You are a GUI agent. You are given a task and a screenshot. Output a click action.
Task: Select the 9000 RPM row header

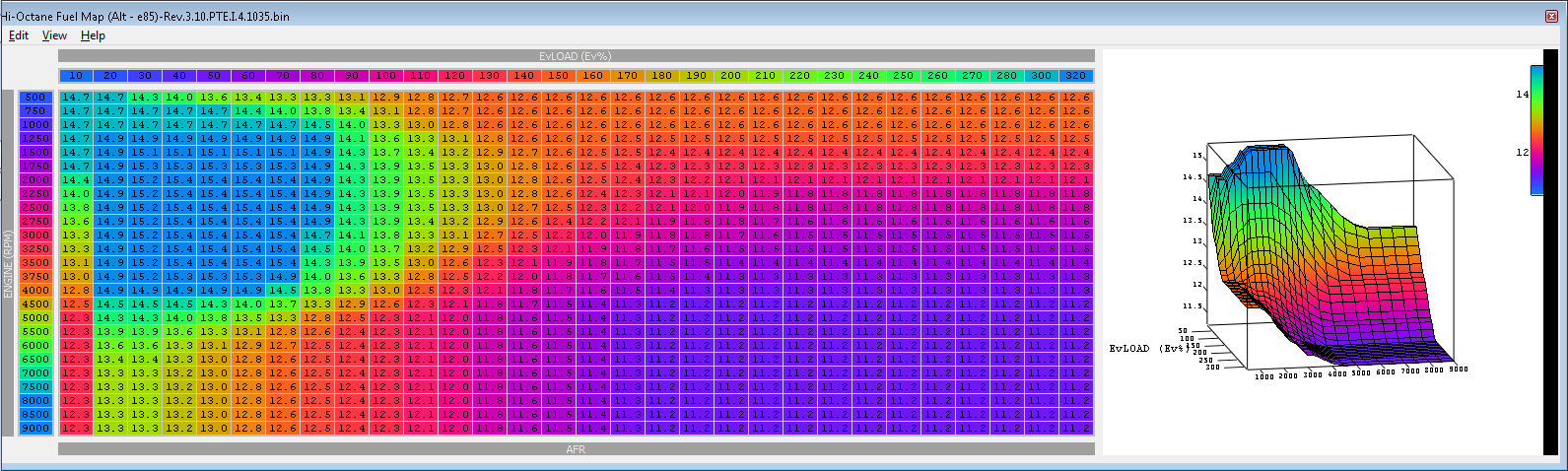[x=36, y=429]
